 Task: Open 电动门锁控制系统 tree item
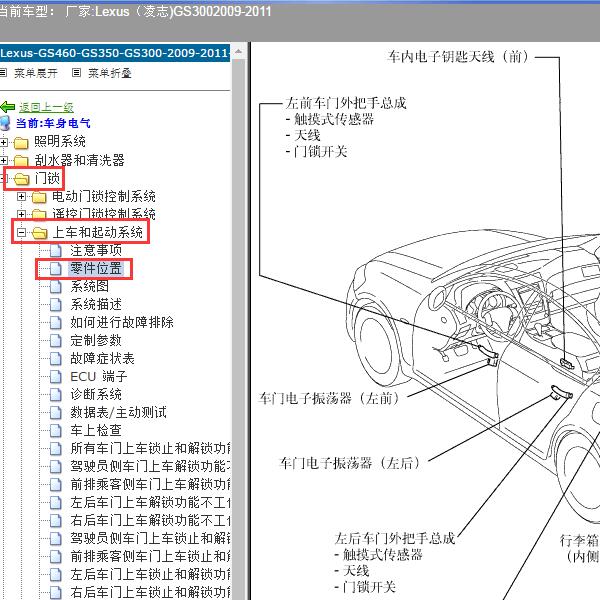pos(104,196)
